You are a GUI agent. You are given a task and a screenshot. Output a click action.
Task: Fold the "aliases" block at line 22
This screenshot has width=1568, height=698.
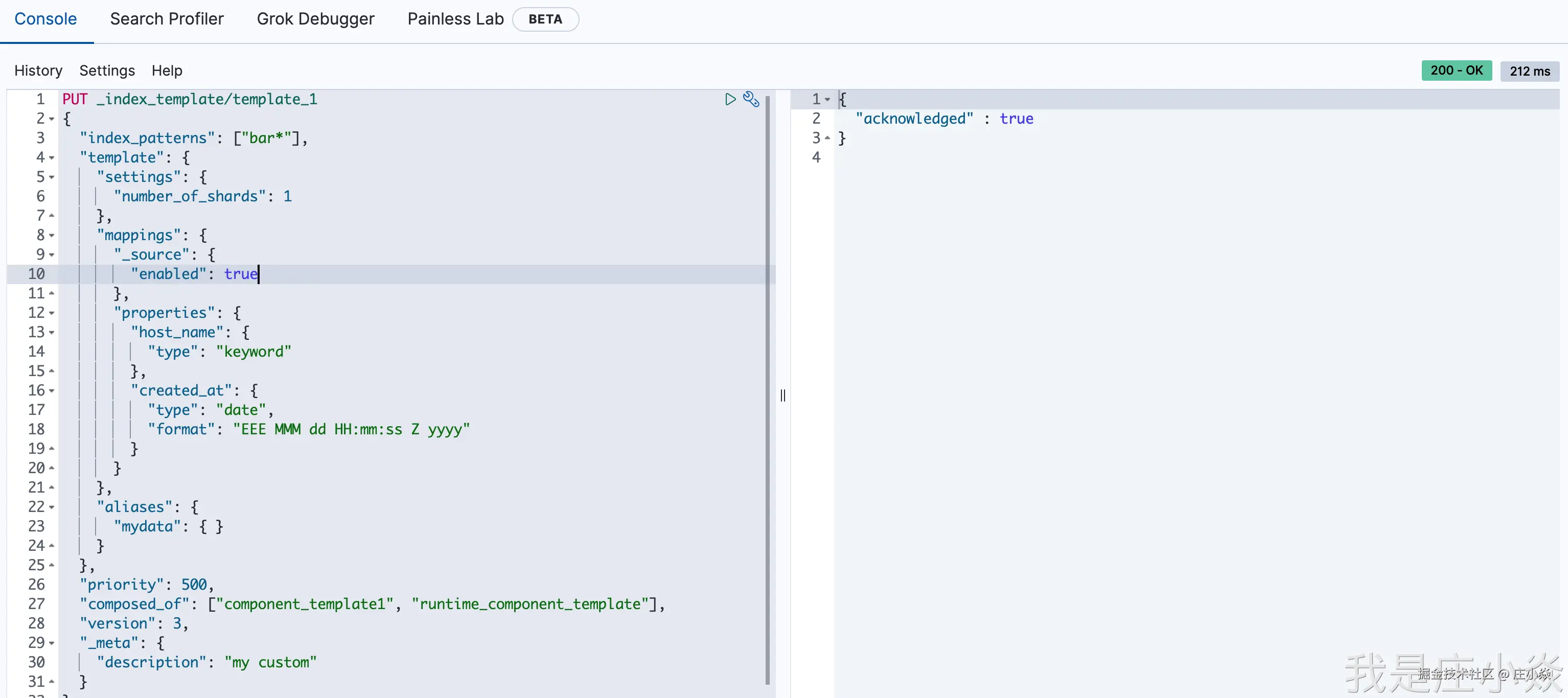(x=52, y=507)
